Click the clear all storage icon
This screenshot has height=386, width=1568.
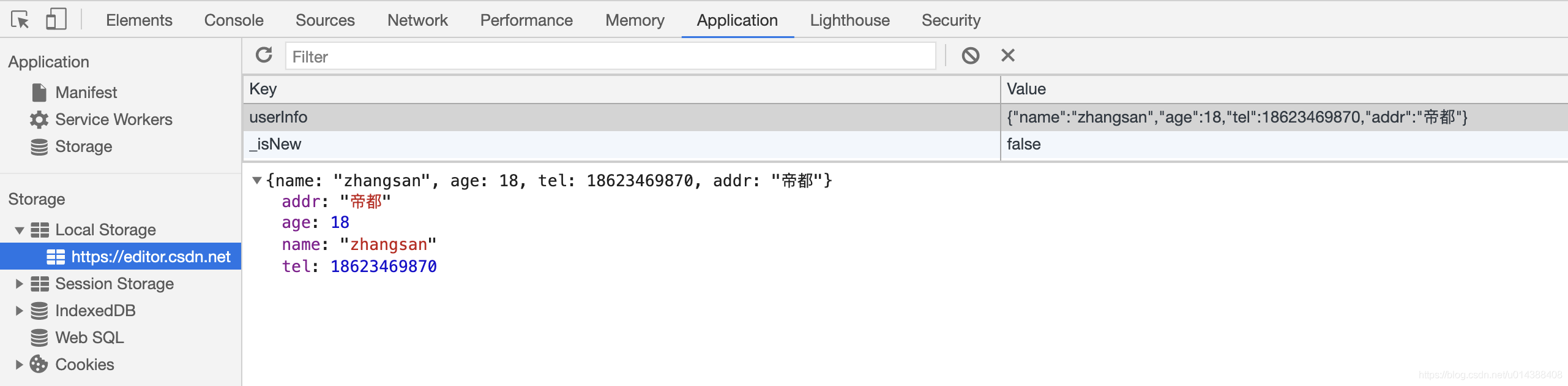point(970,56)
